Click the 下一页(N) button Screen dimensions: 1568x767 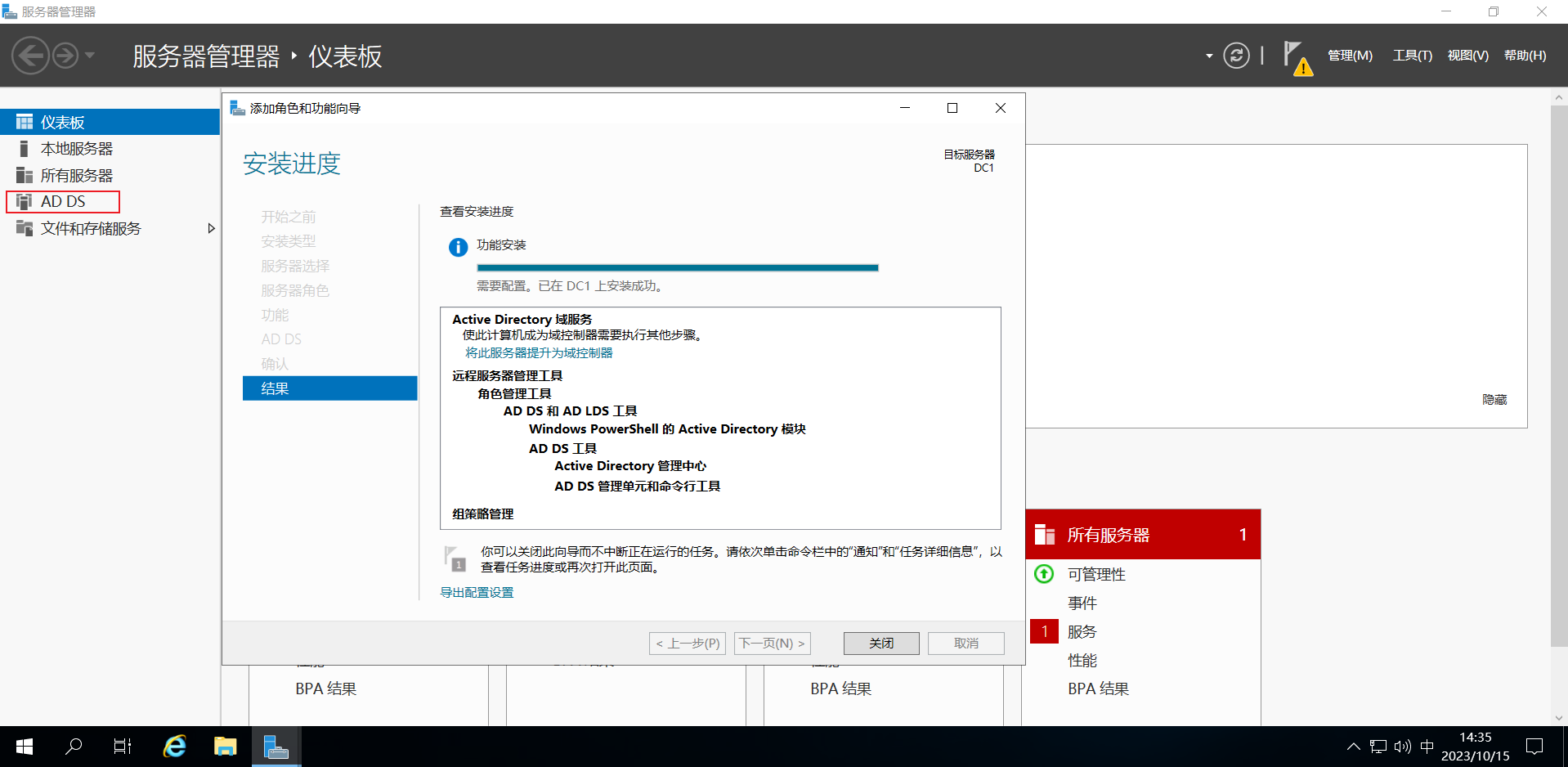[772, 644]
